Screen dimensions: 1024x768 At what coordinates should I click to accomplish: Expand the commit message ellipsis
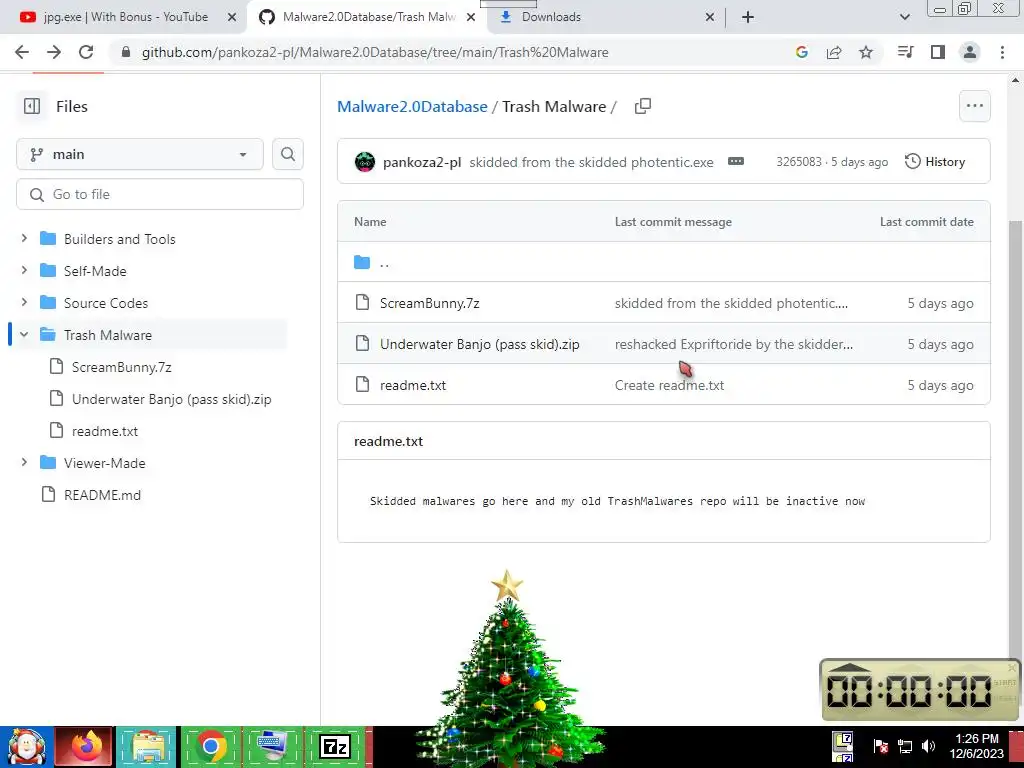pyautogui.click(x=736, y=161)
